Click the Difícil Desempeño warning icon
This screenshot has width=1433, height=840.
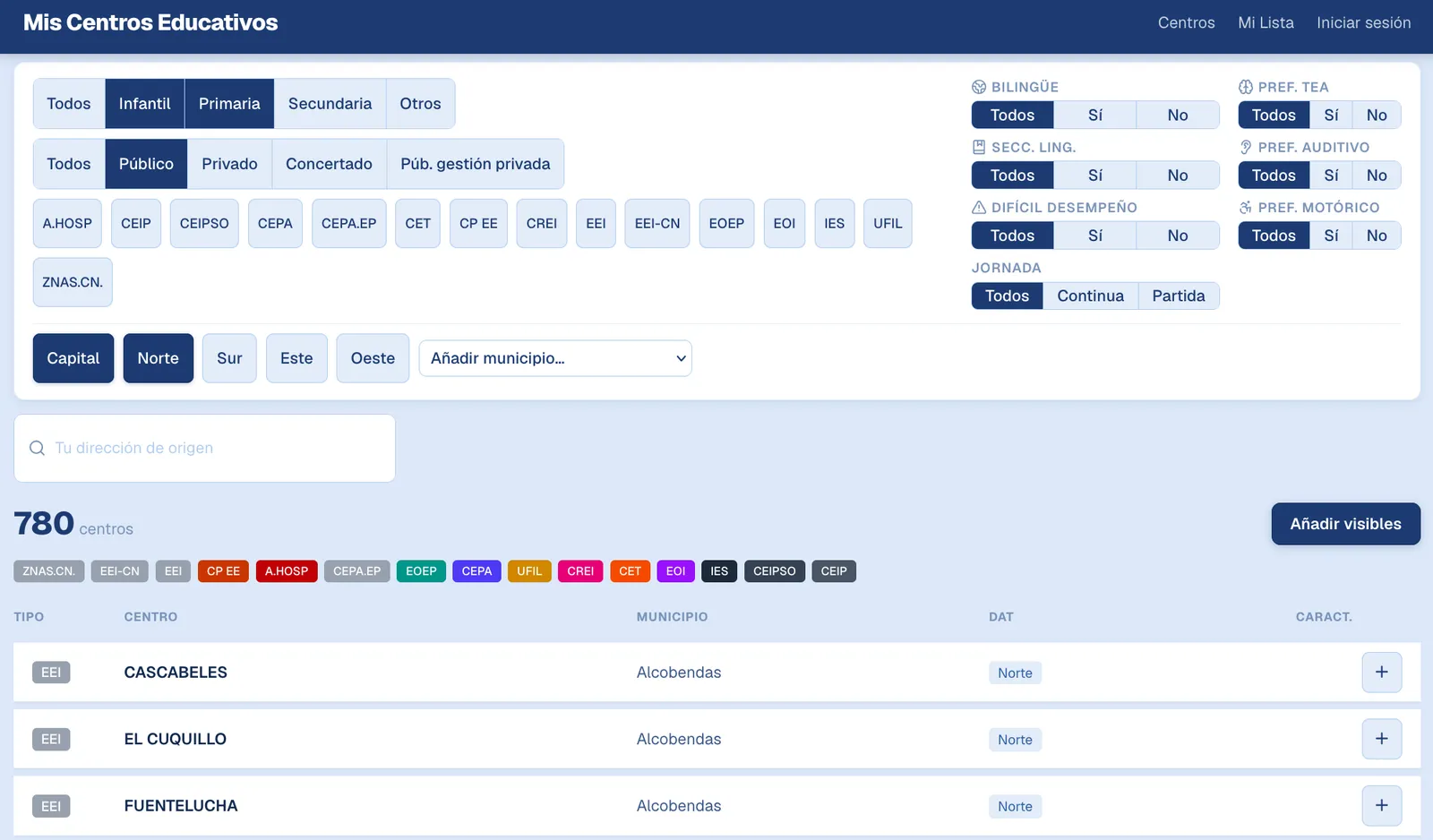pyautogui.click(x=979, y=207)
